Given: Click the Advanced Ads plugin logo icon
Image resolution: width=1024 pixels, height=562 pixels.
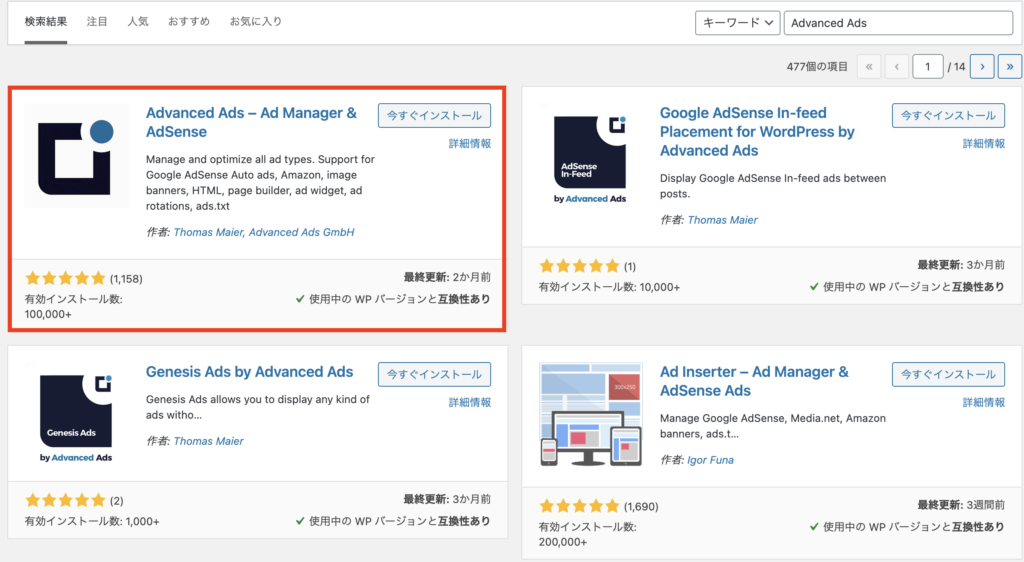Looking at the screenshot, I should 77,156.
